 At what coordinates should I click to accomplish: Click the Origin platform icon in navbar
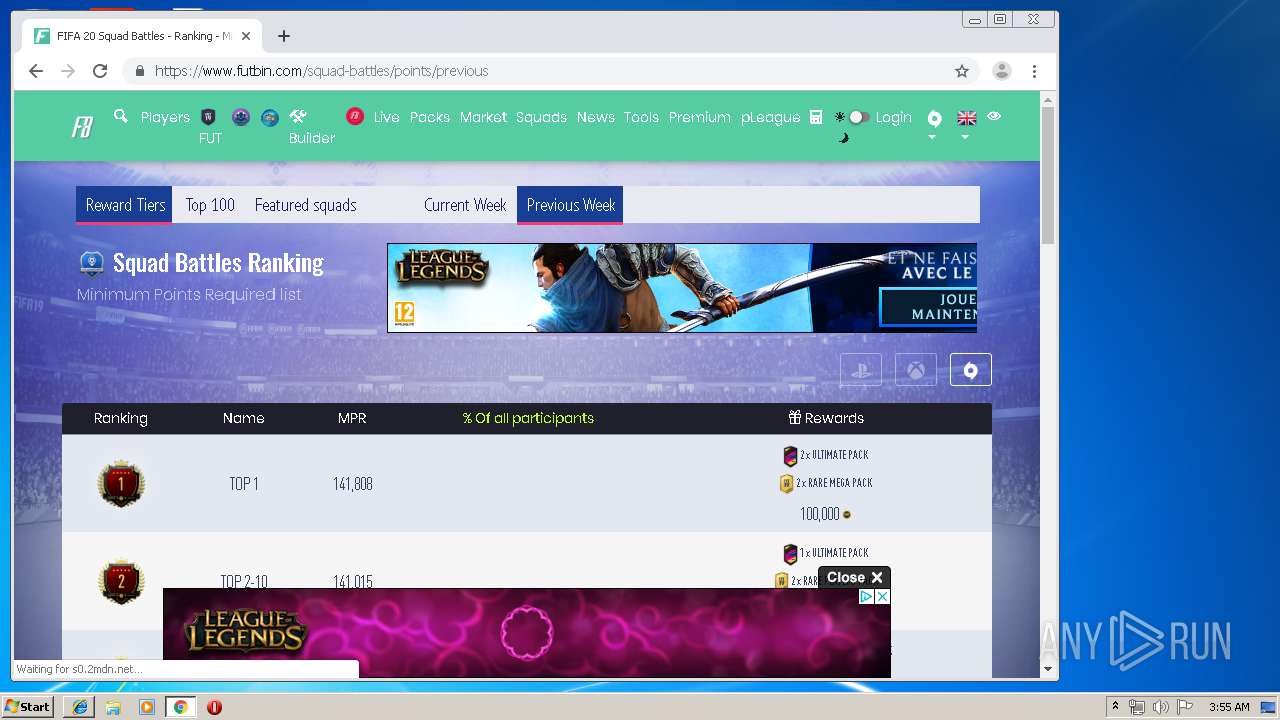934,118
